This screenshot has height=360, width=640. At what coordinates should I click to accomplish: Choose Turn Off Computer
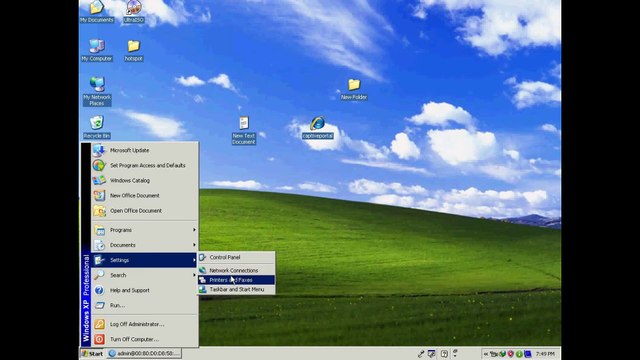(x=144, y=339)
